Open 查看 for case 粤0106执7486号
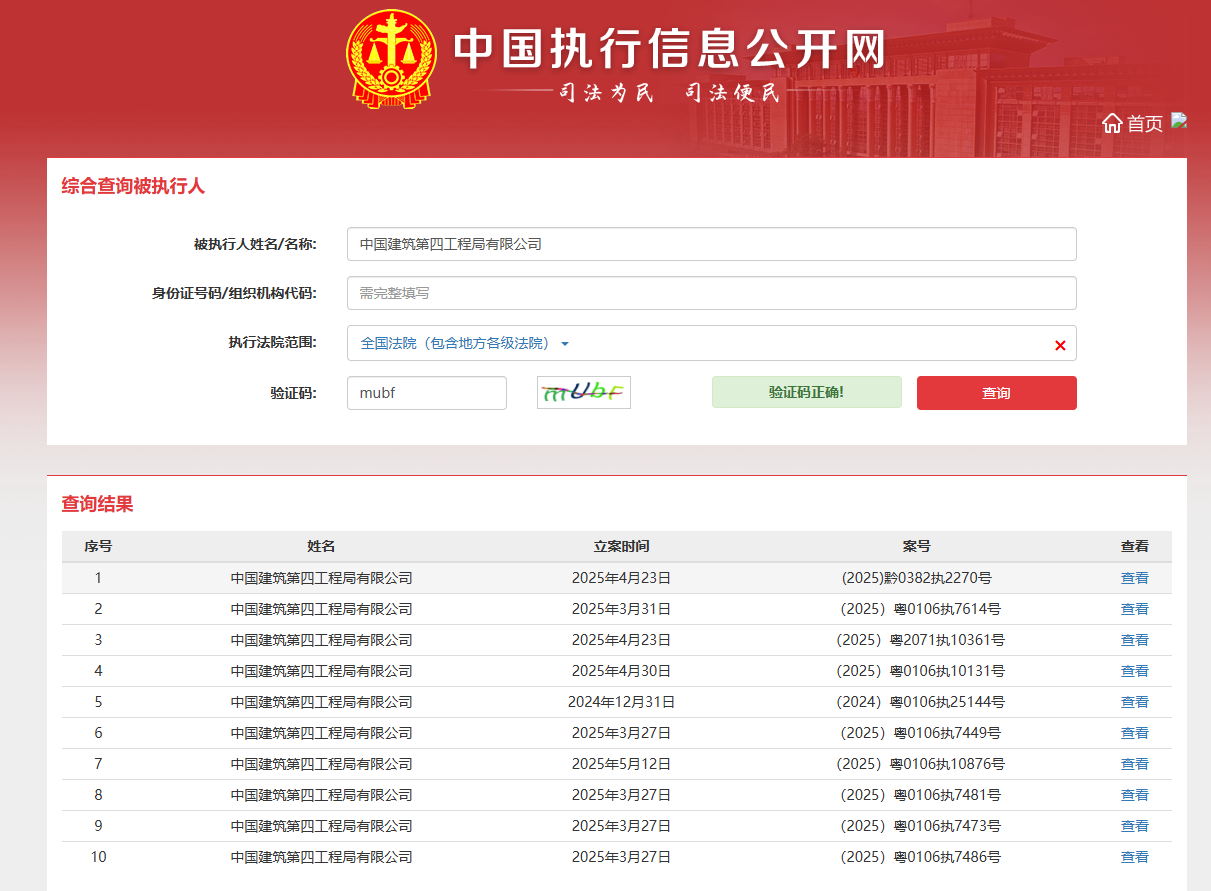The height and width of the screenshot is (891, 1211). pos(1135,857)
